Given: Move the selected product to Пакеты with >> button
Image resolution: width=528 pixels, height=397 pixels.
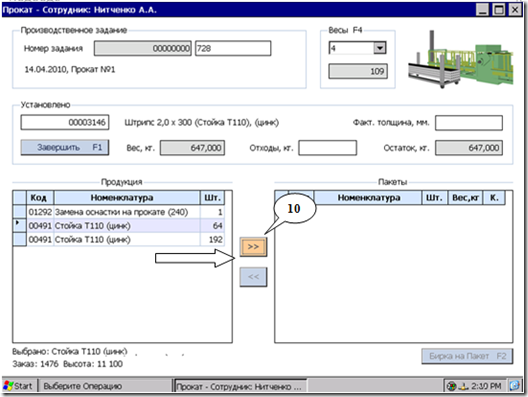Looking at the screenshot, I should 253,247.
